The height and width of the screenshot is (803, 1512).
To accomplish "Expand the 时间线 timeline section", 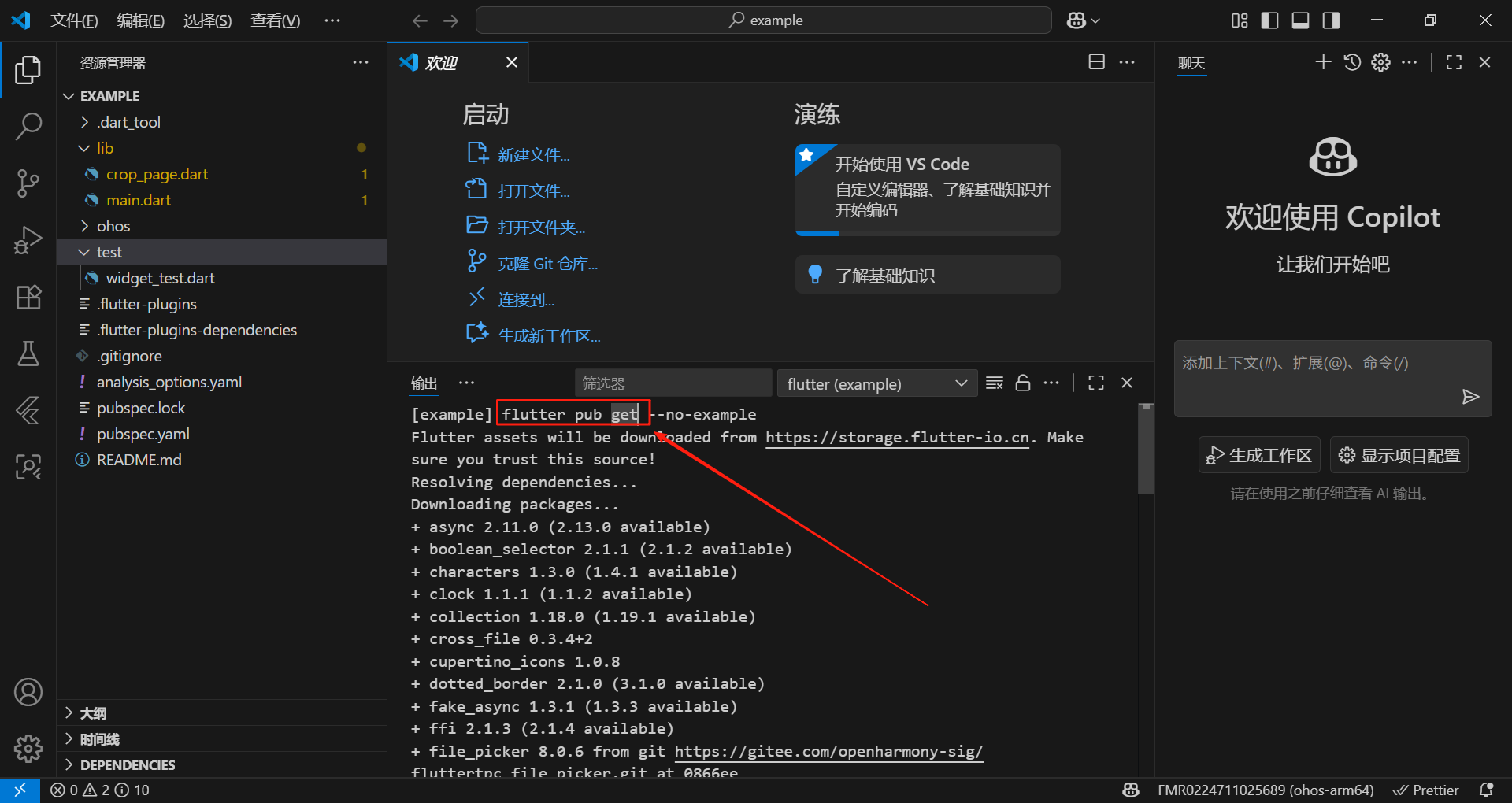I will coord(221,739).
